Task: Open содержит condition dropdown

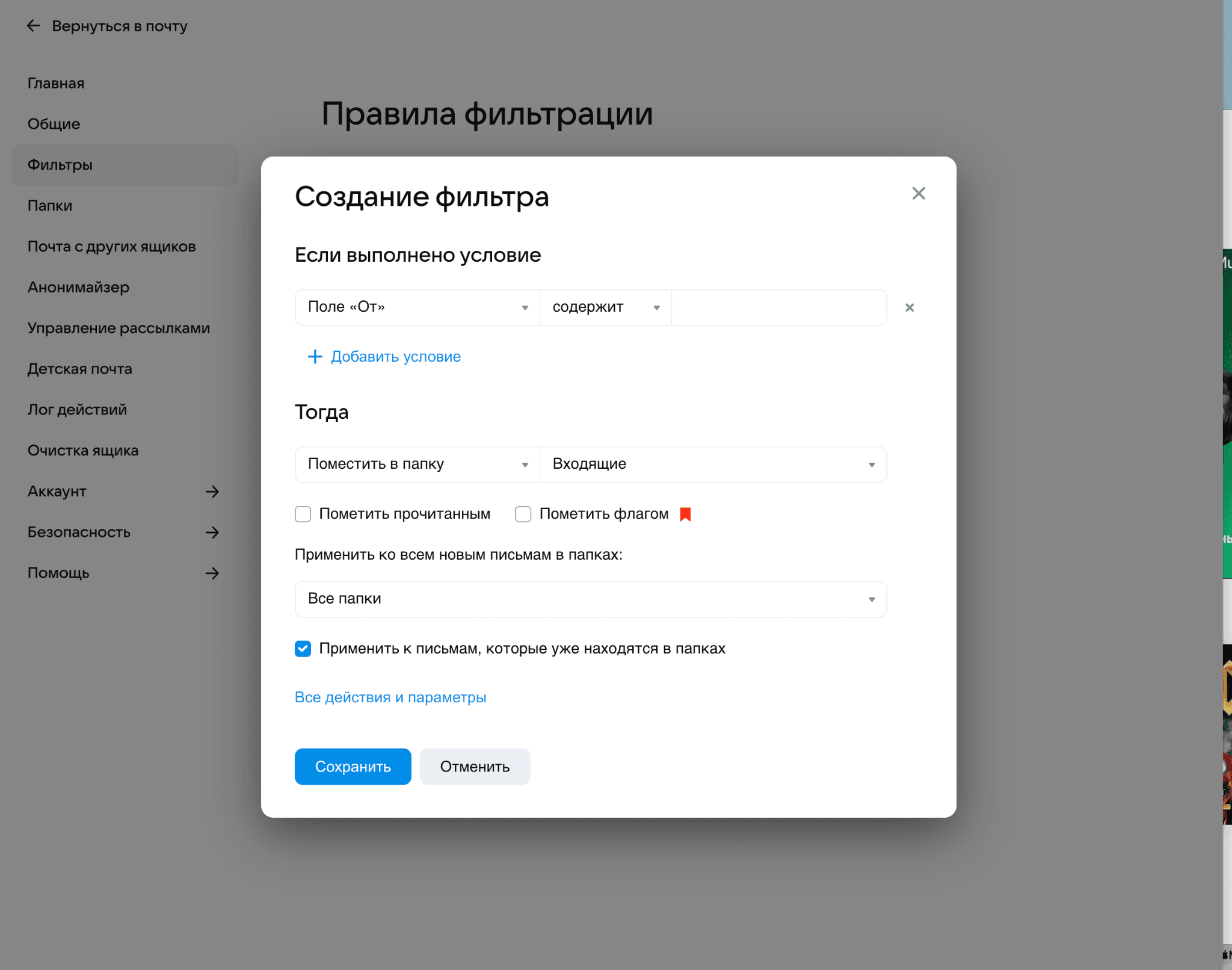Action: [x=606, y=307]
